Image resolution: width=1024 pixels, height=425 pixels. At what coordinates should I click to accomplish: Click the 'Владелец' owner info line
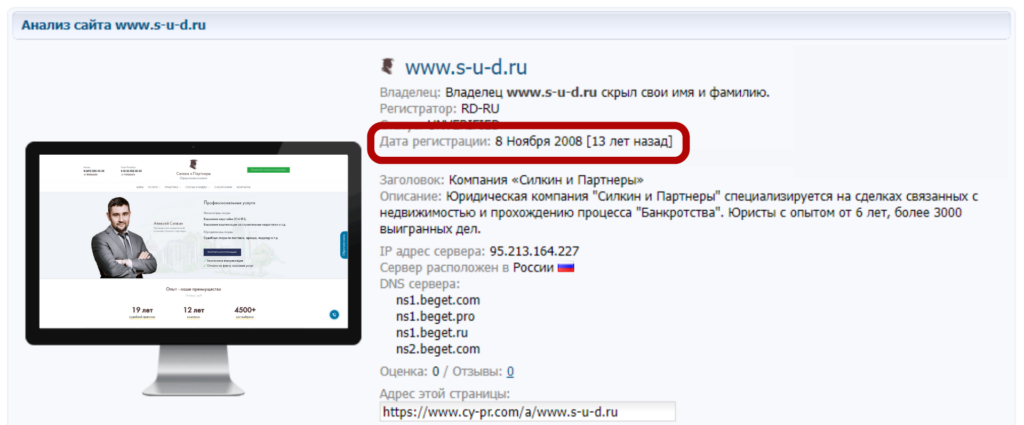click(575, 92)
